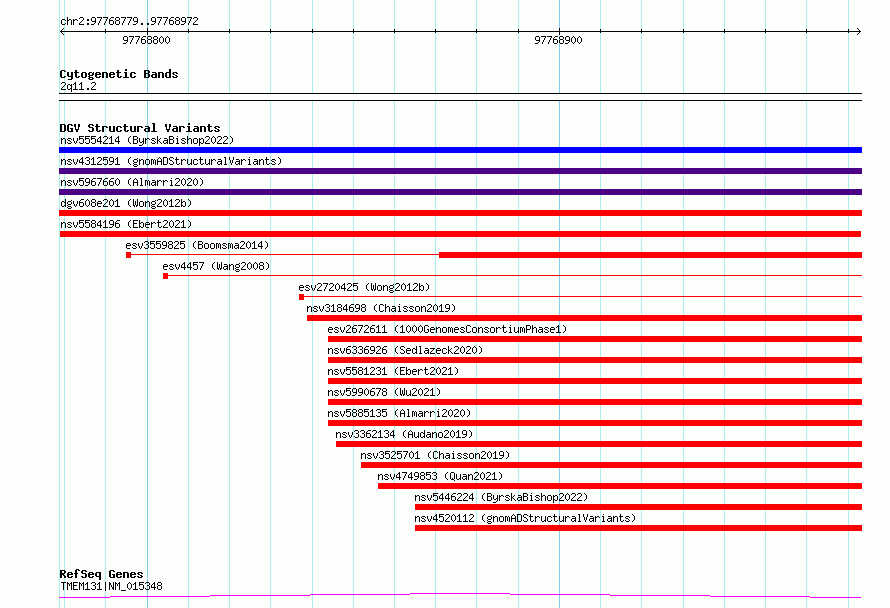Click the nsv3362134 (Audano2019) label
Image resolution: width=890 pixels, height=608 pixels.
[404, 434]
